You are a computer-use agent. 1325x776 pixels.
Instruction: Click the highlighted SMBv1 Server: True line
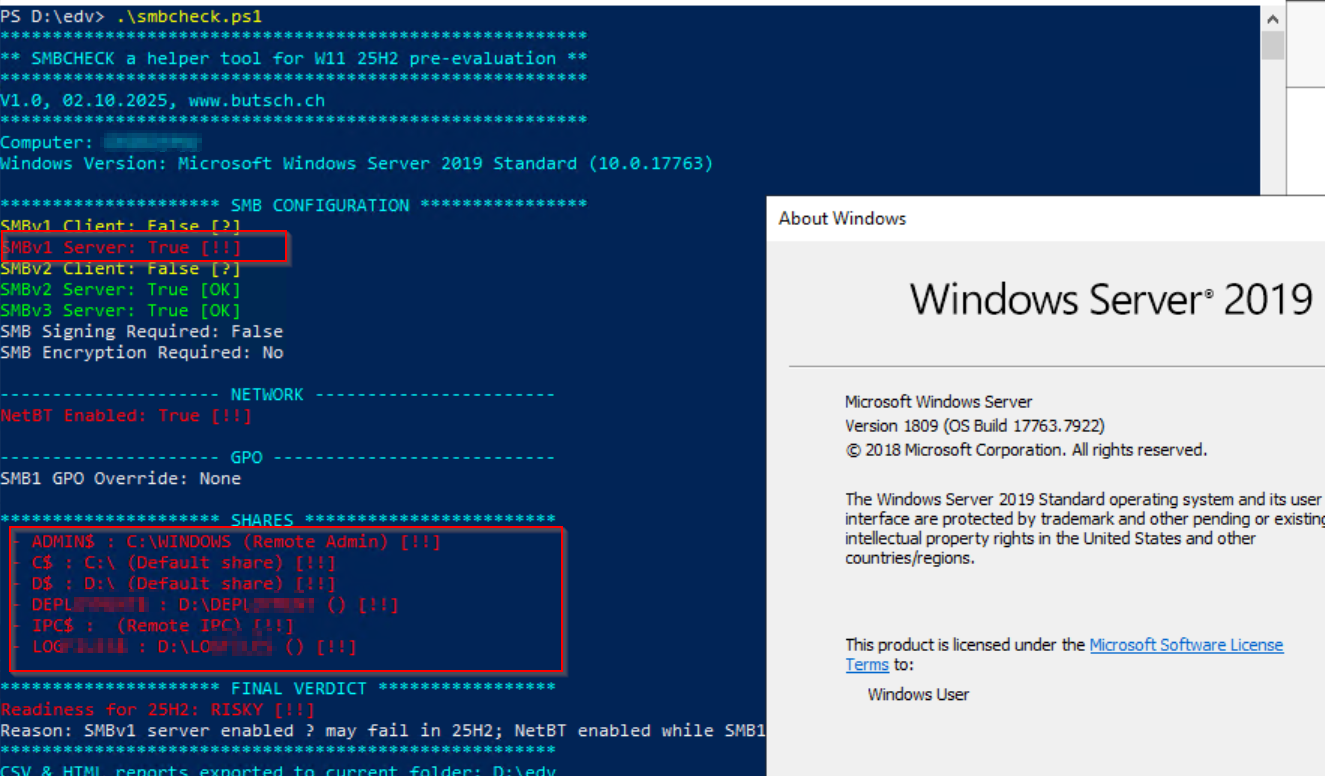121,247
